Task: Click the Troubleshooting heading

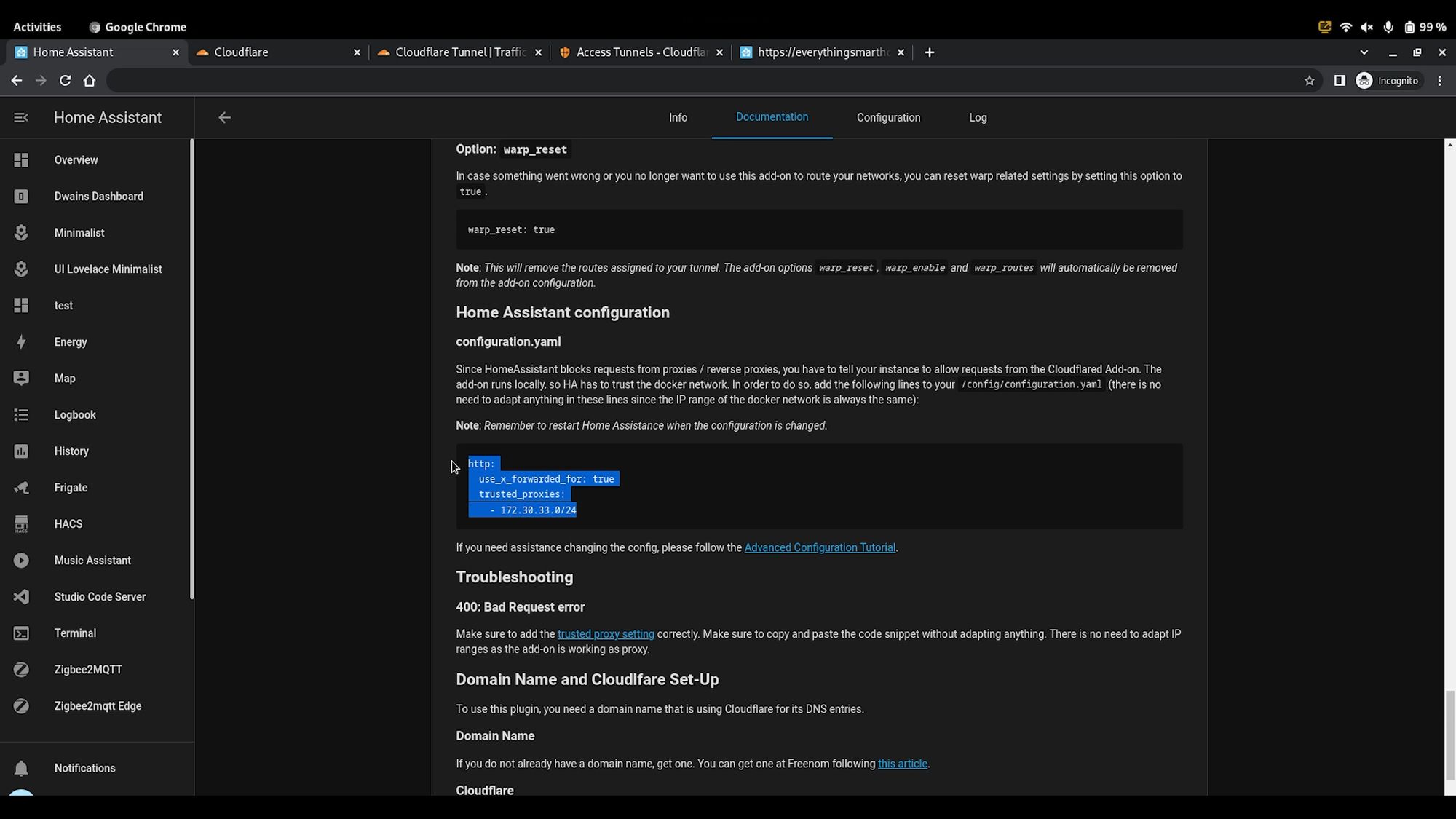Action: (x=514, y=577)
